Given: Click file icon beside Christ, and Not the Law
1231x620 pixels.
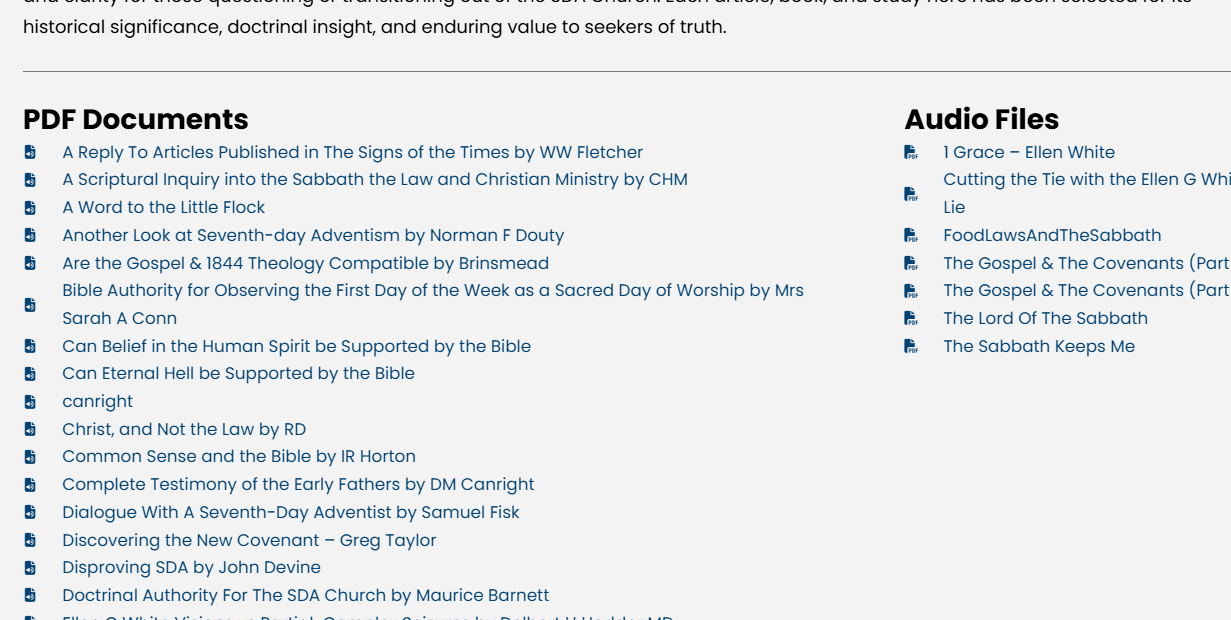Looking at the screenshot, I should tap(30, 430).
